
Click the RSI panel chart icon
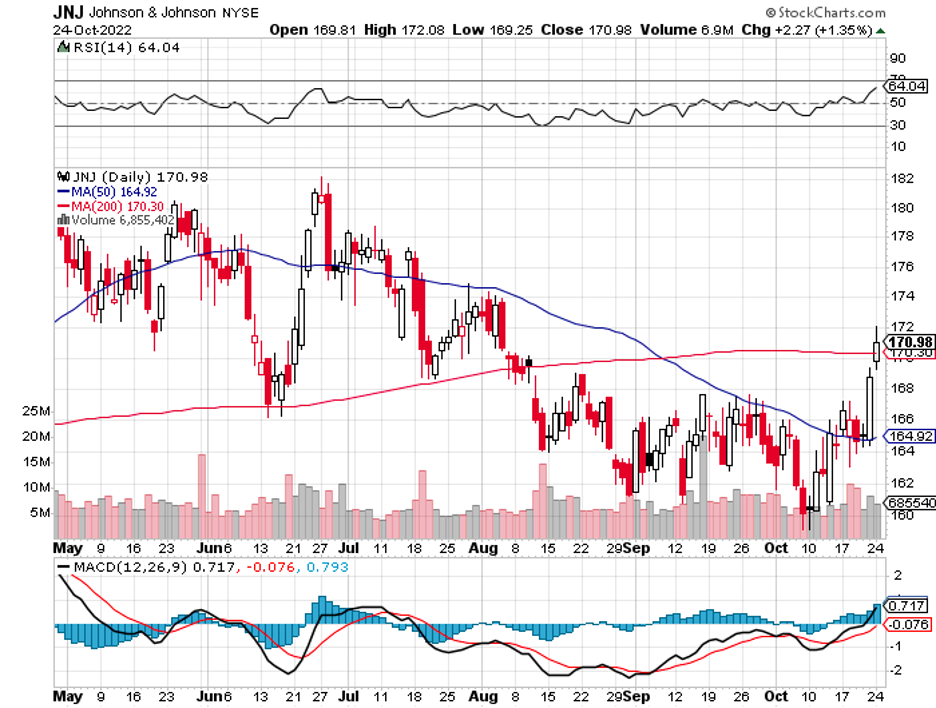click(x=63, y=47)
